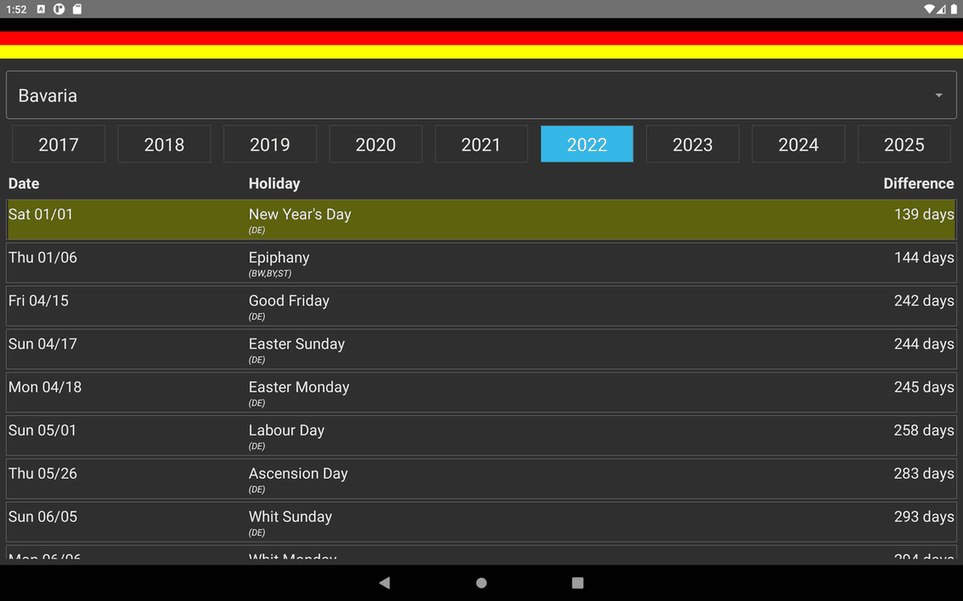
Task: Open the recent apps button
Action: [x=575, y=582]
